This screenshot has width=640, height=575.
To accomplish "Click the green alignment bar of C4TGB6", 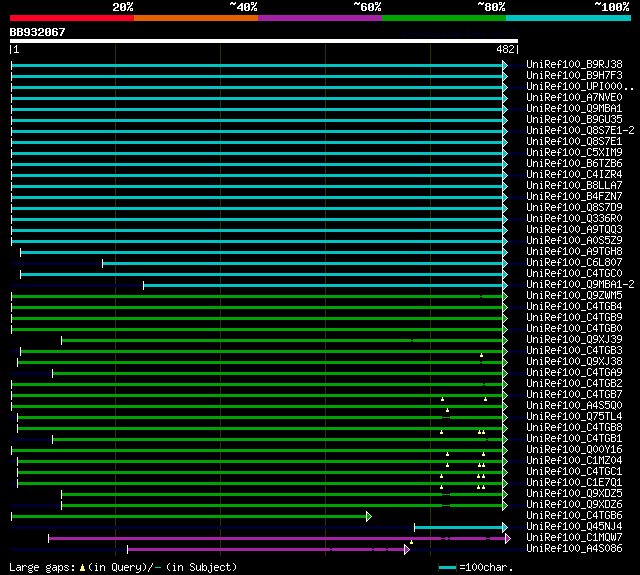I will (189, 517).
